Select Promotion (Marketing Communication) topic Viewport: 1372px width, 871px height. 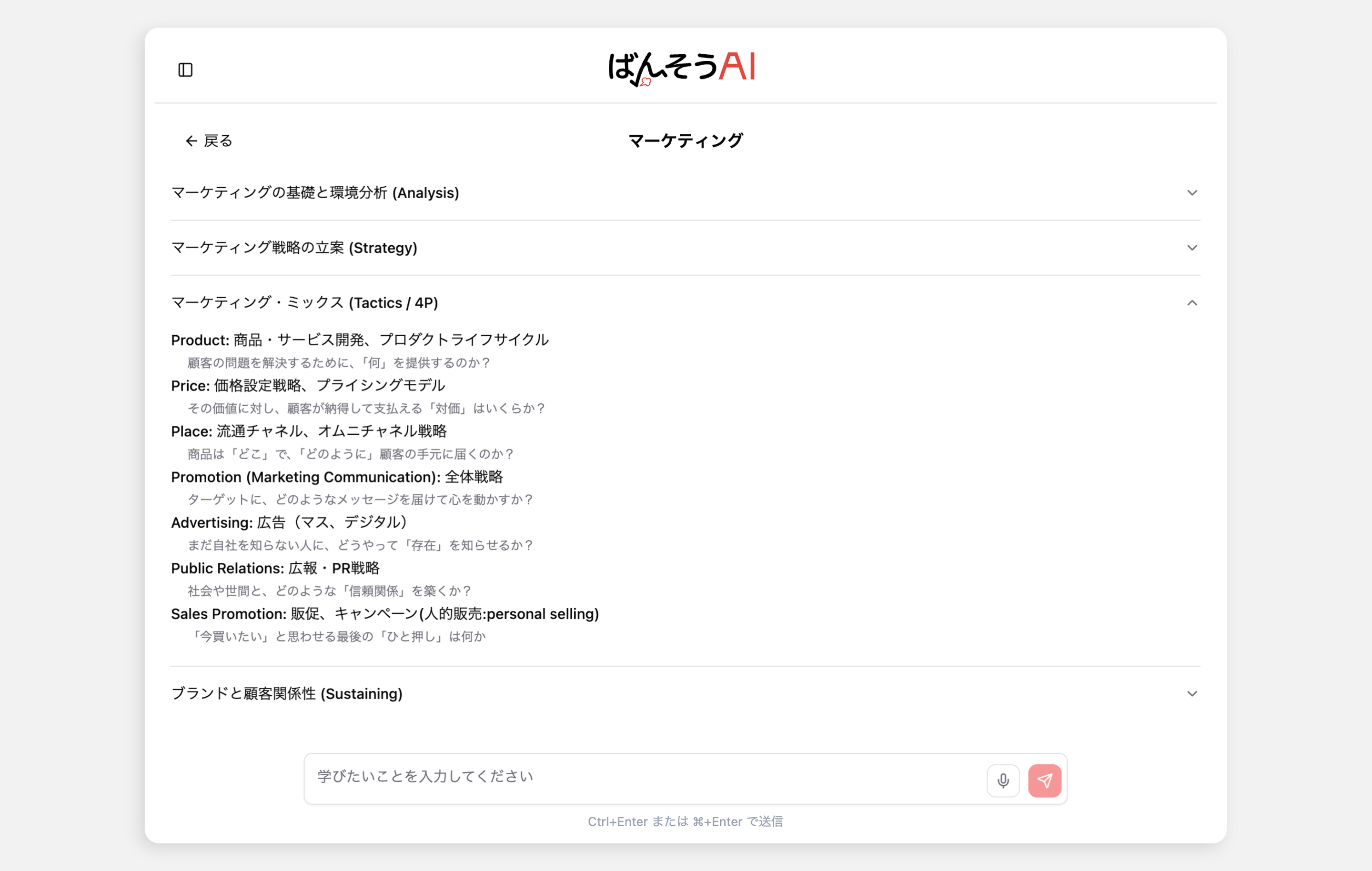[337, 477]
